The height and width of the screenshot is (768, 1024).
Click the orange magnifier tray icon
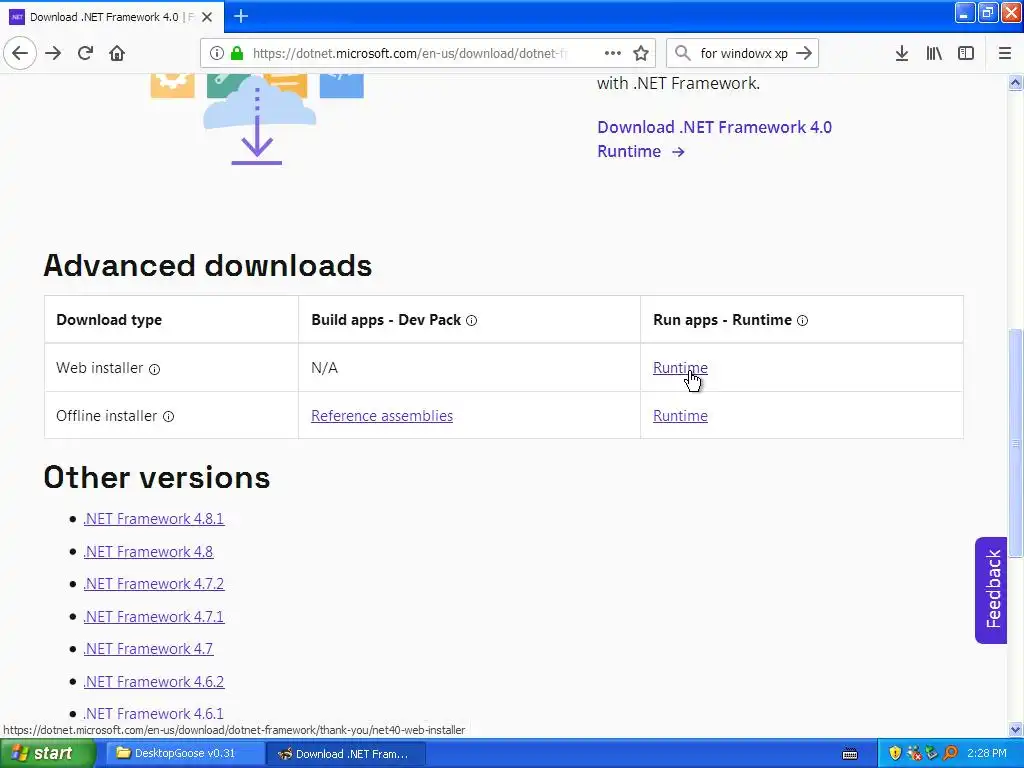pos(950,754)
